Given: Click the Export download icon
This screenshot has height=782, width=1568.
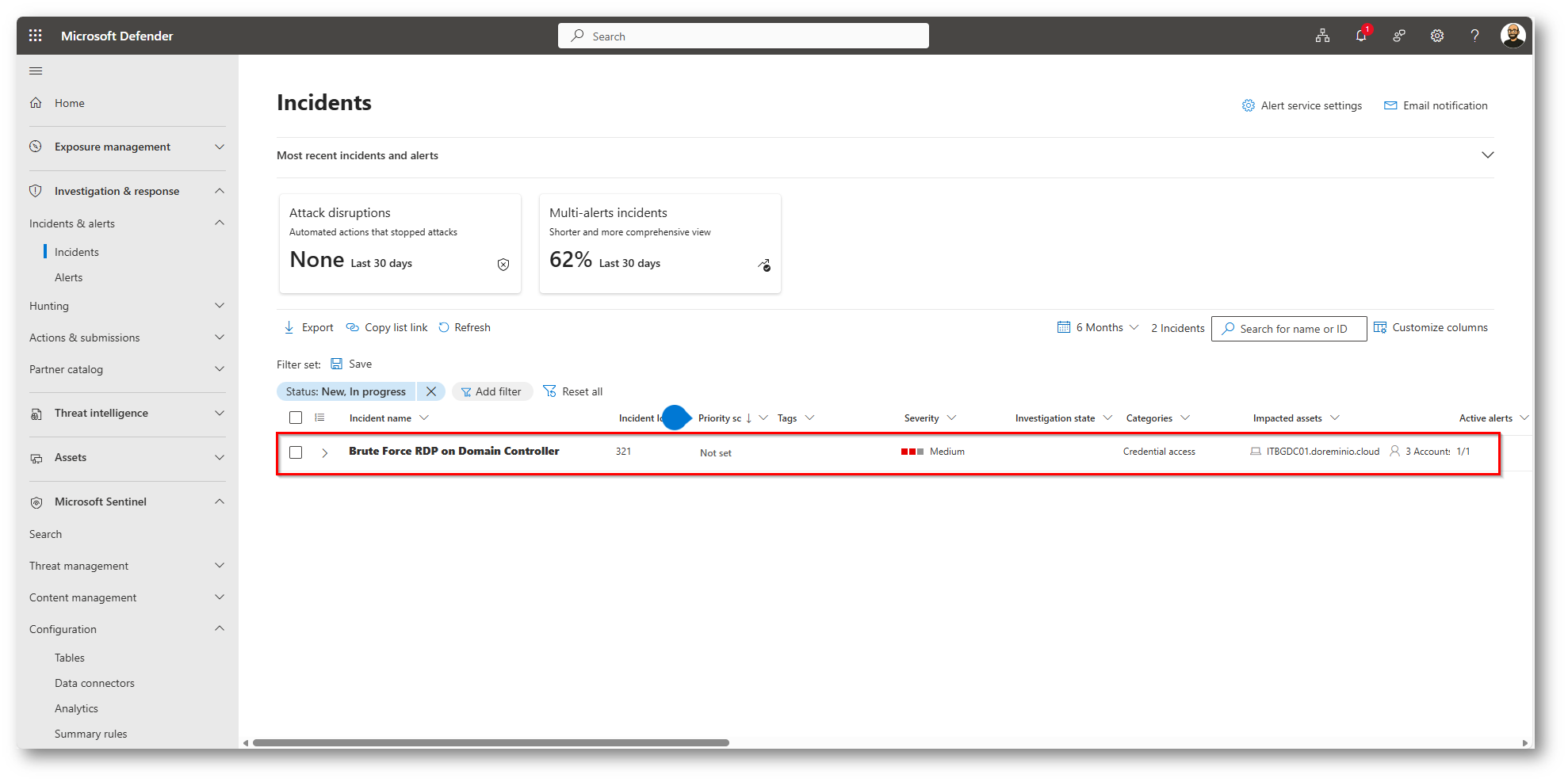Looking at the screenshot, I should click(x=289, y=327).
